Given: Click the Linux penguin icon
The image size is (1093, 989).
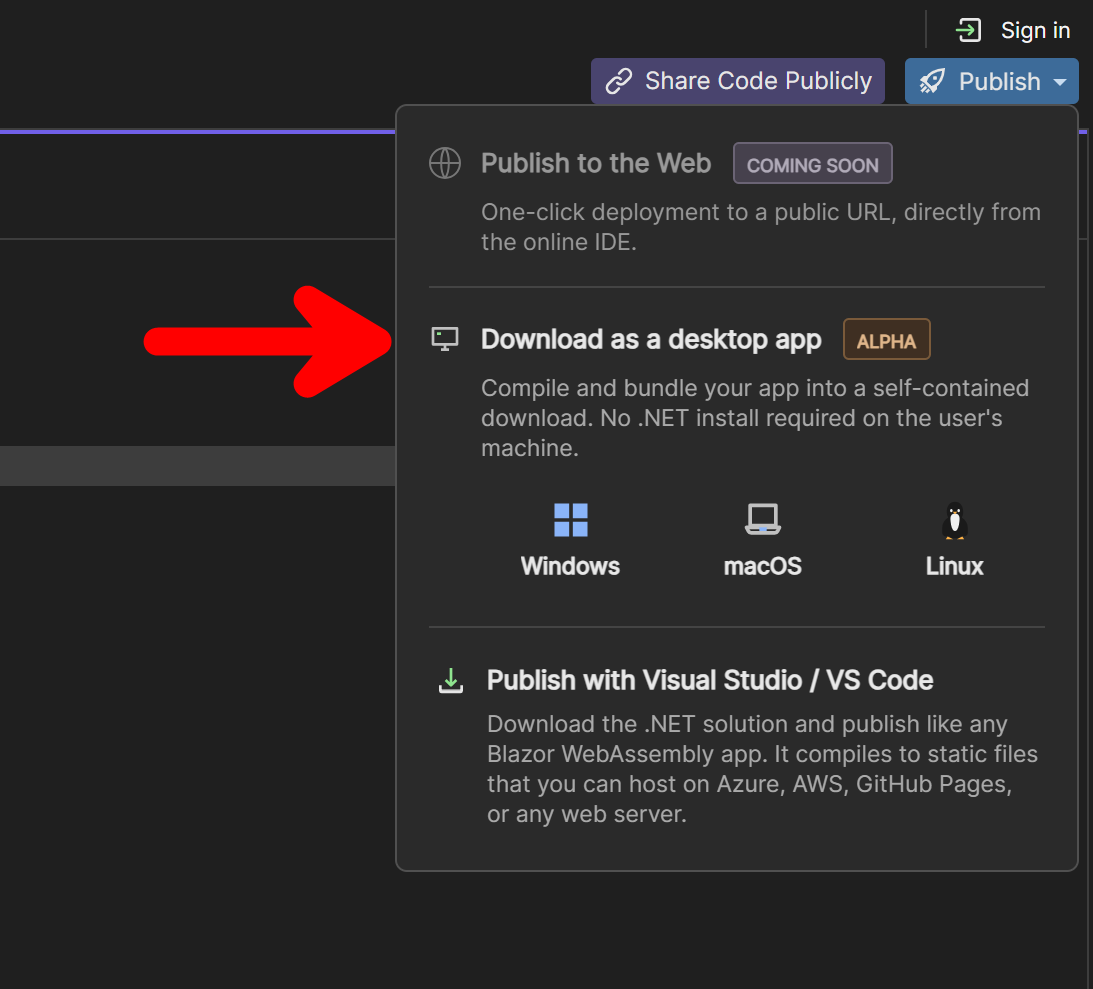Looking at the screenshot, I should (954, 521).
